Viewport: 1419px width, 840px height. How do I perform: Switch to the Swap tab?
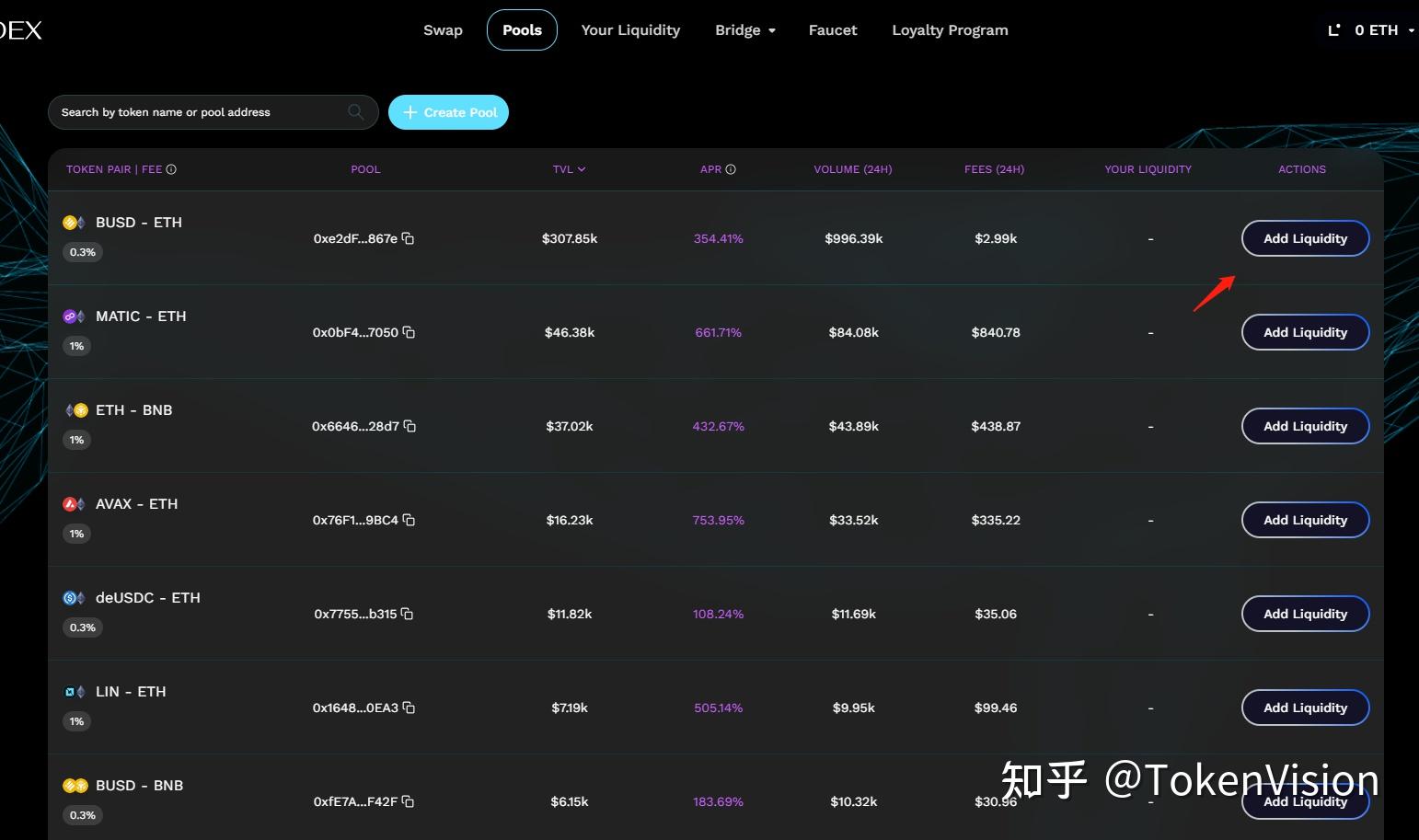pos(443,29)
